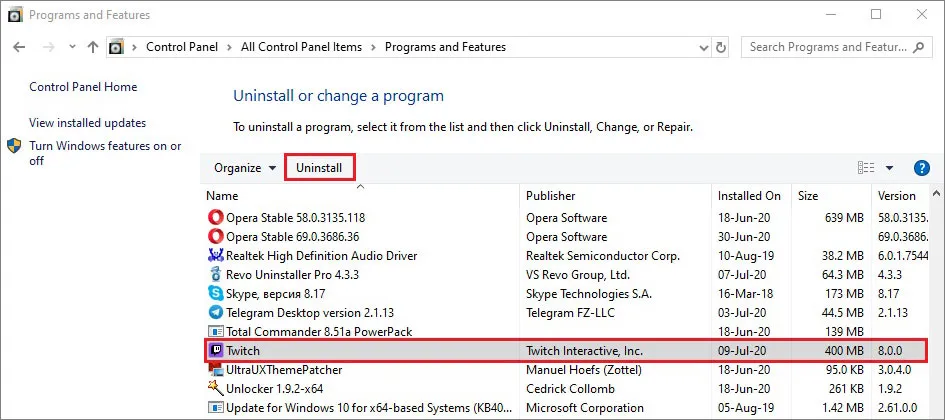Viewport: 945px width, 420px height.
Task: Select Unlocker 1.9.2-x64 entry
Action: [x=275, y=389]
